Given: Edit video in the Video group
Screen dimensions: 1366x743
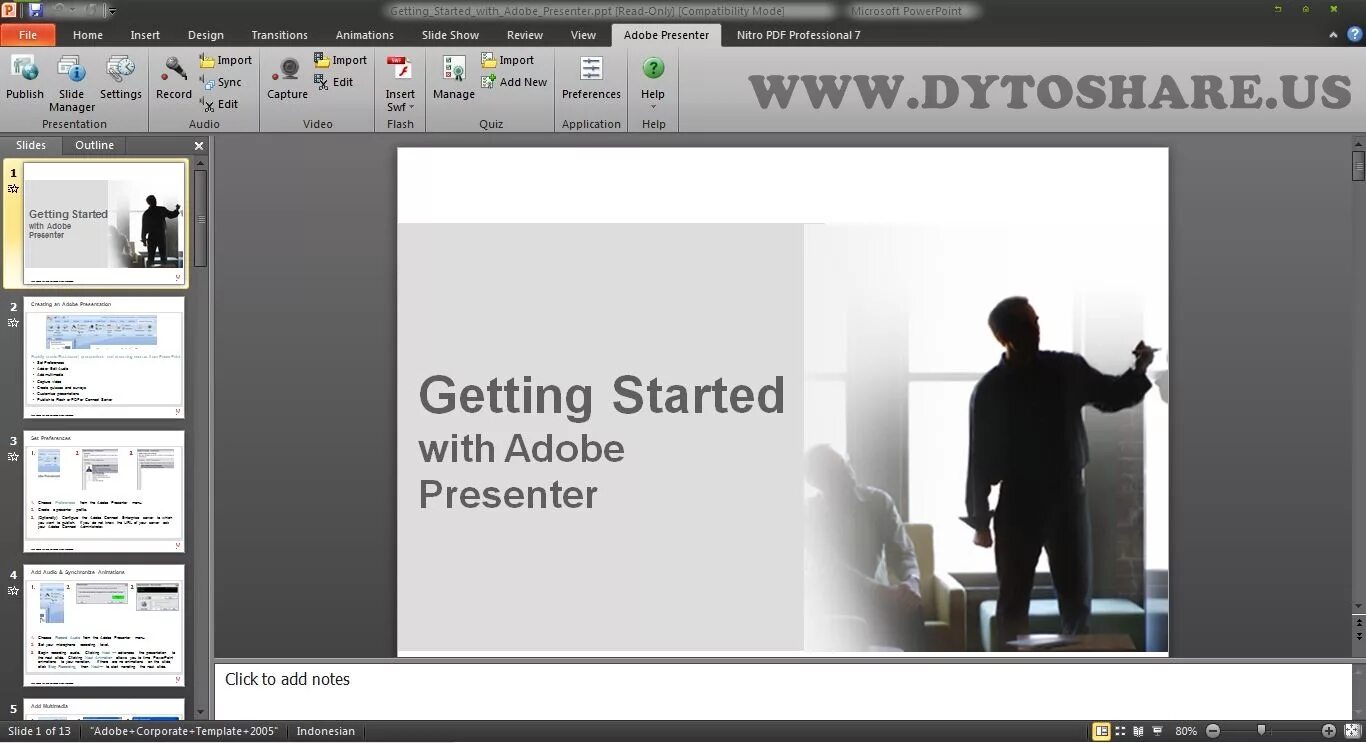Looking at the screenshot, I should [334, 82].
